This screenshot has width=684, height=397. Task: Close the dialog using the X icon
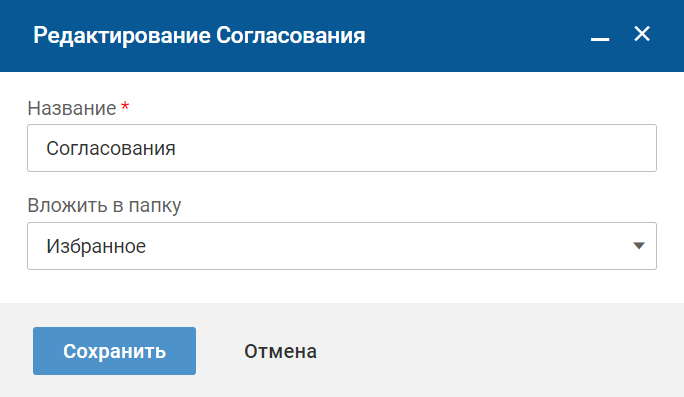(642, 34)
